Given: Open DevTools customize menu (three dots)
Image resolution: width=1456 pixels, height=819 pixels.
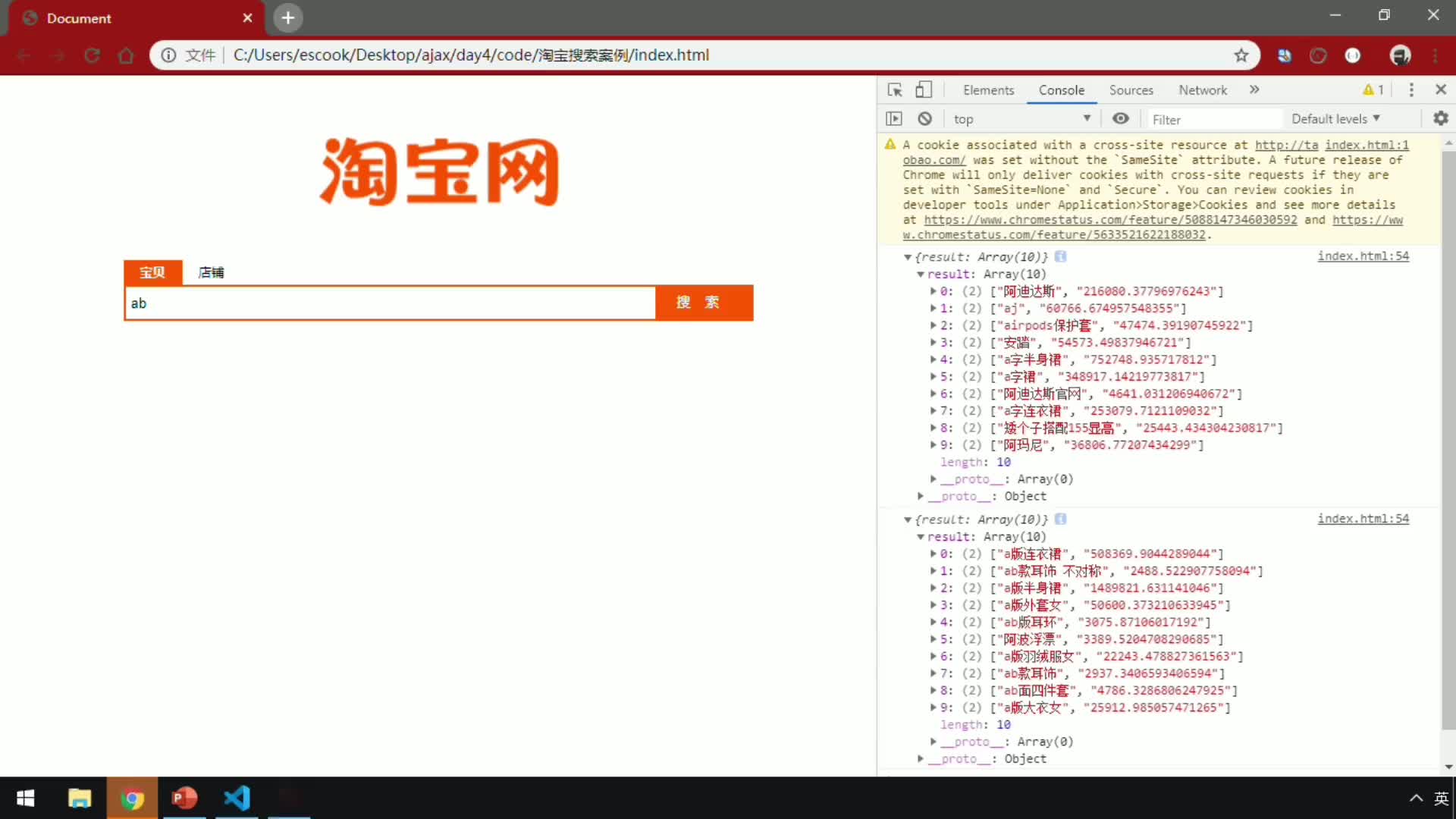Looking at the screenshot, I should pos(1411,90).
